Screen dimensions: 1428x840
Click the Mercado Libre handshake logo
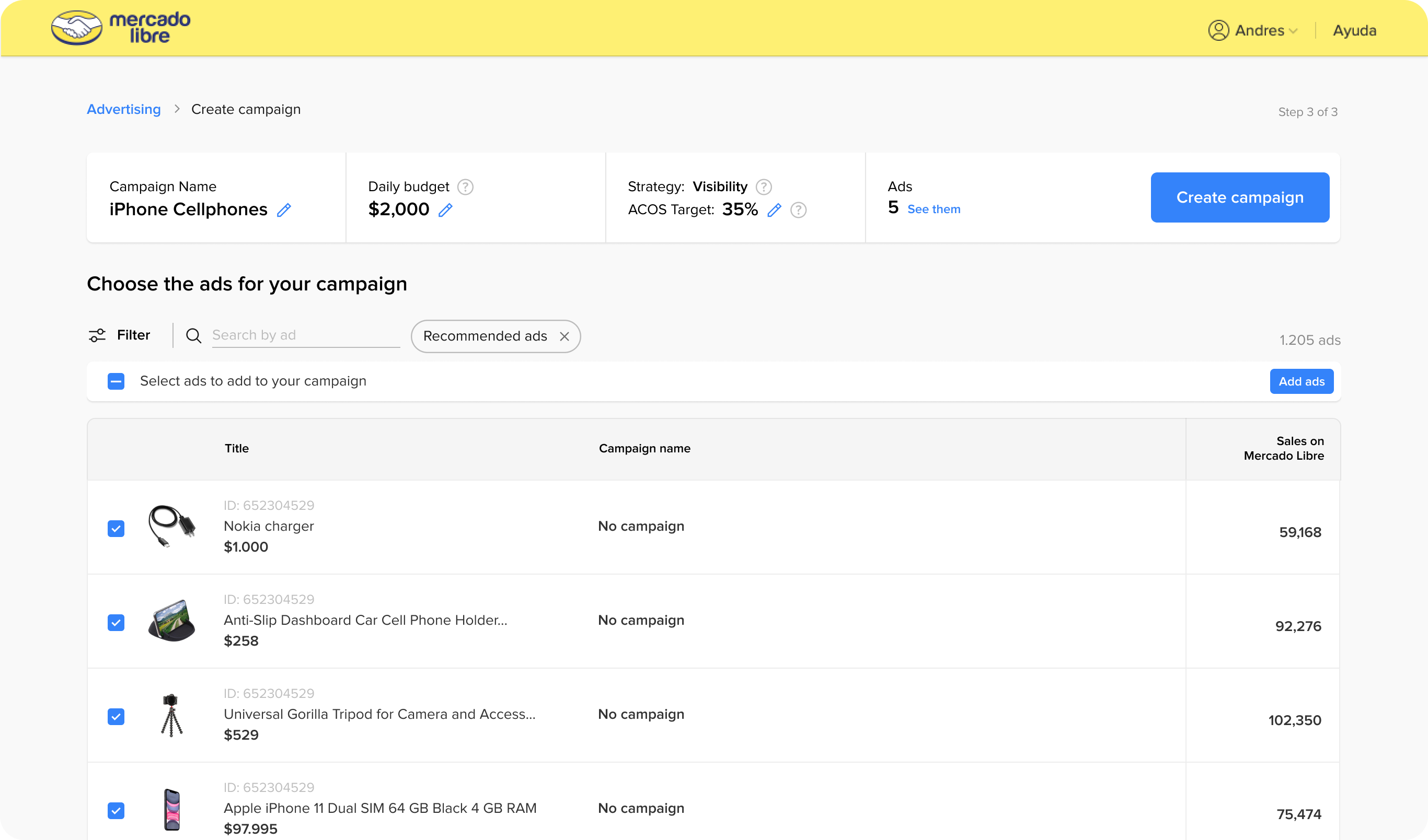pyautogui.click(x=76, y=28)
